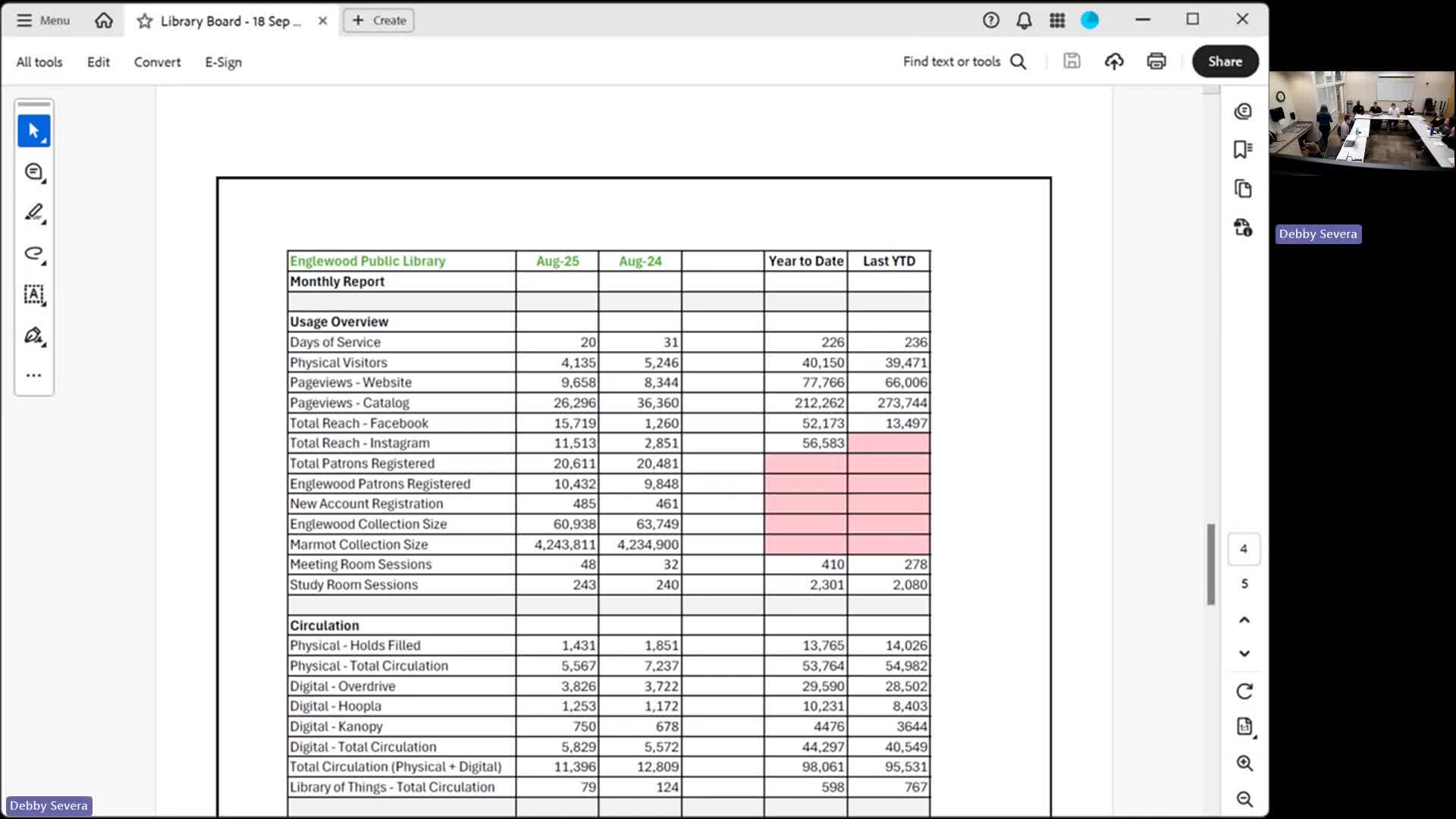1456x819 pixels.
Task: Open the fill and sign tool
Action: pos(33,335)
